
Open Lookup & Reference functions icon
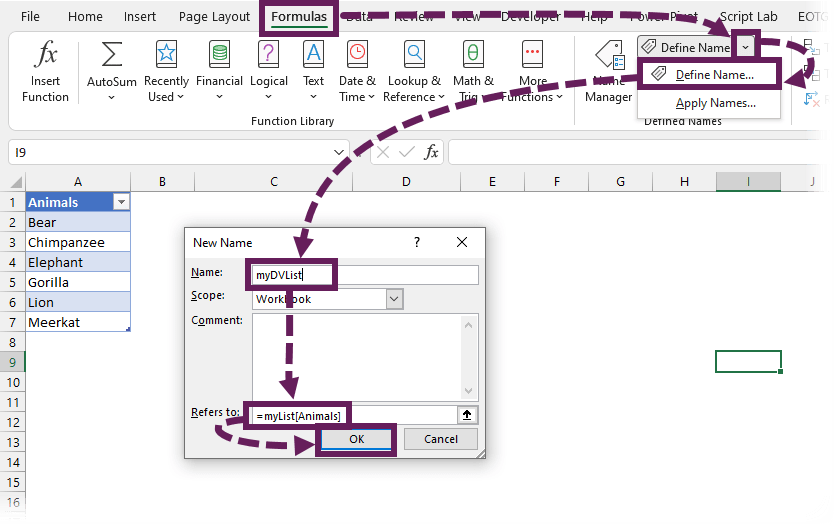[414, 54]
